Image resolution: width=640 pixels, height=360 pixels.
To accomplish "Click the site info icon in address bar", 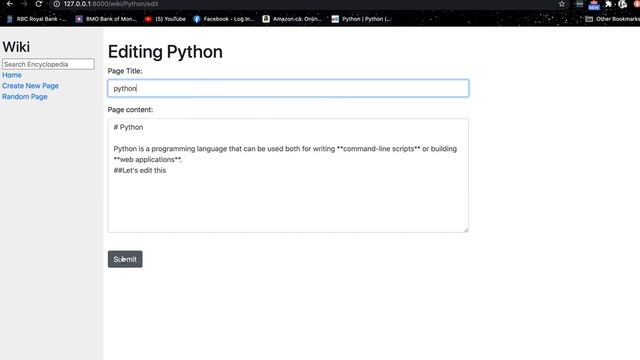I will pos(57,4).
